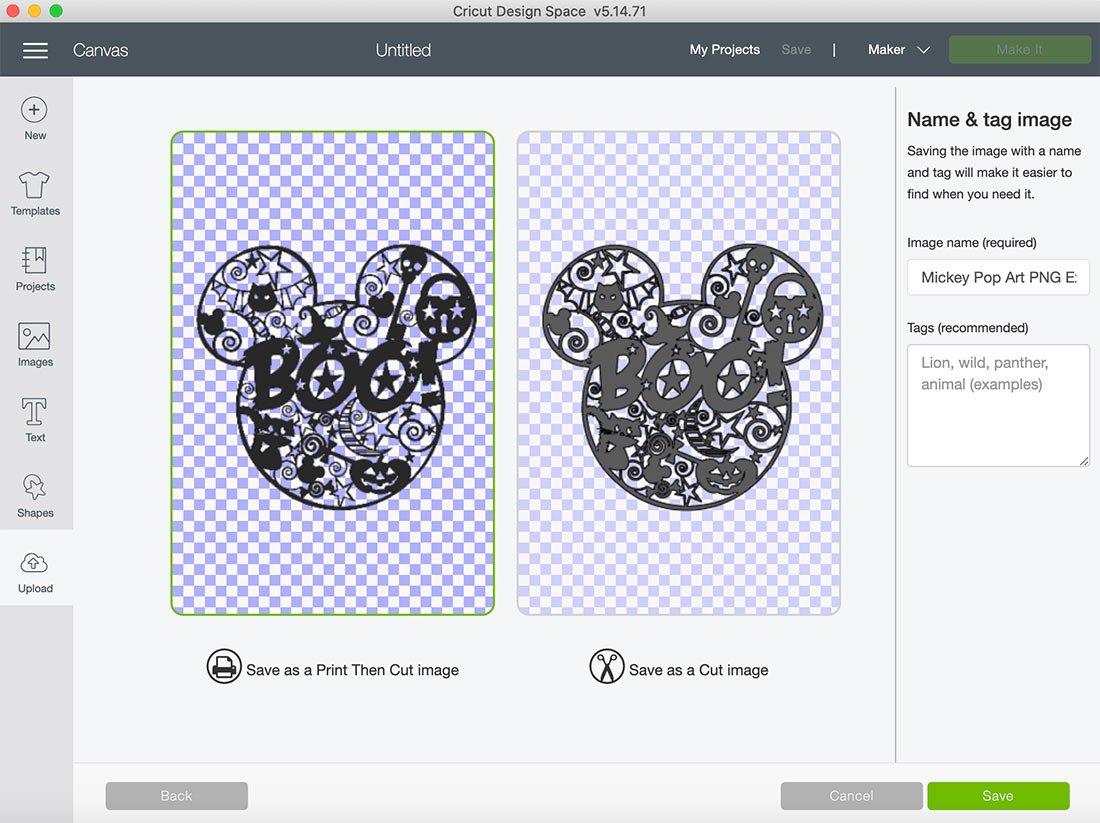Screen dimensions: 1100x823
Task: Click the Untitled project name
Action: pyautogui.click(x=403, y=51)
